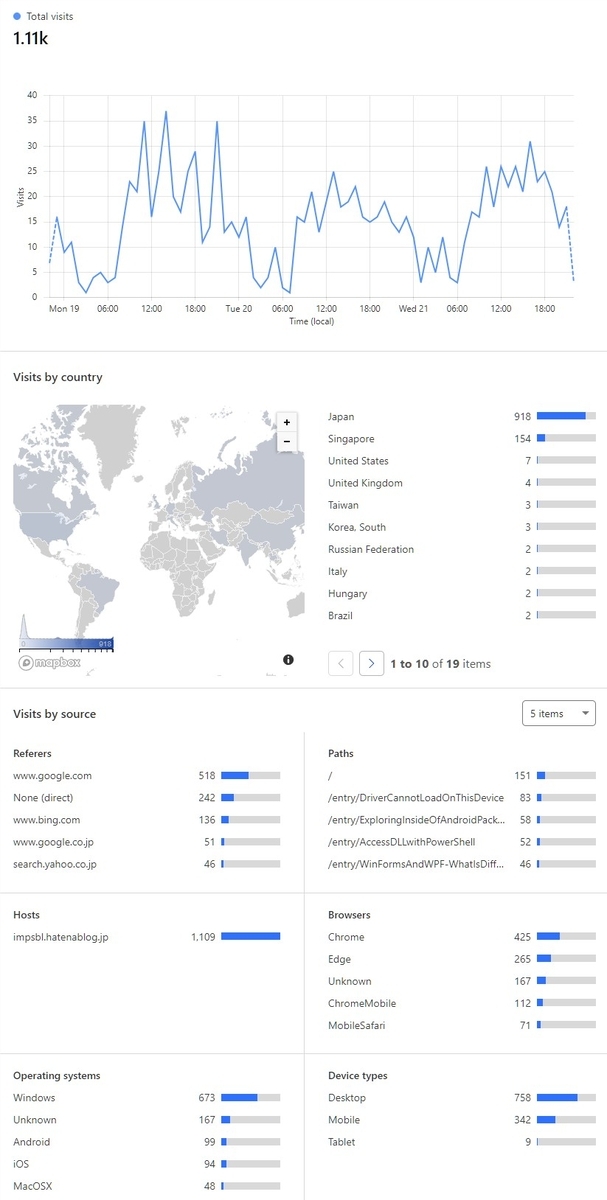Go to previous page of countries
The height and width of the screenshot is (1200, 607).
point(341,663)
